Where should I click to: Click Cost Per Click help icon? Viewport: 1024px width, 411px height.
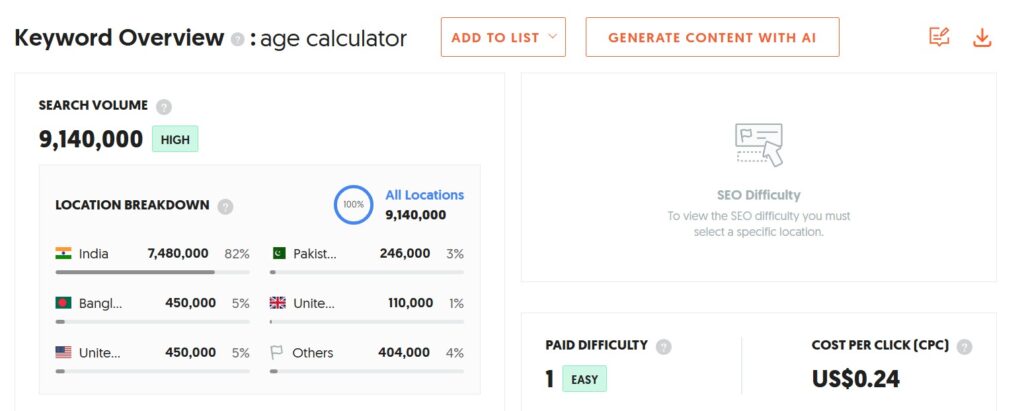click(x=964, y=347)
